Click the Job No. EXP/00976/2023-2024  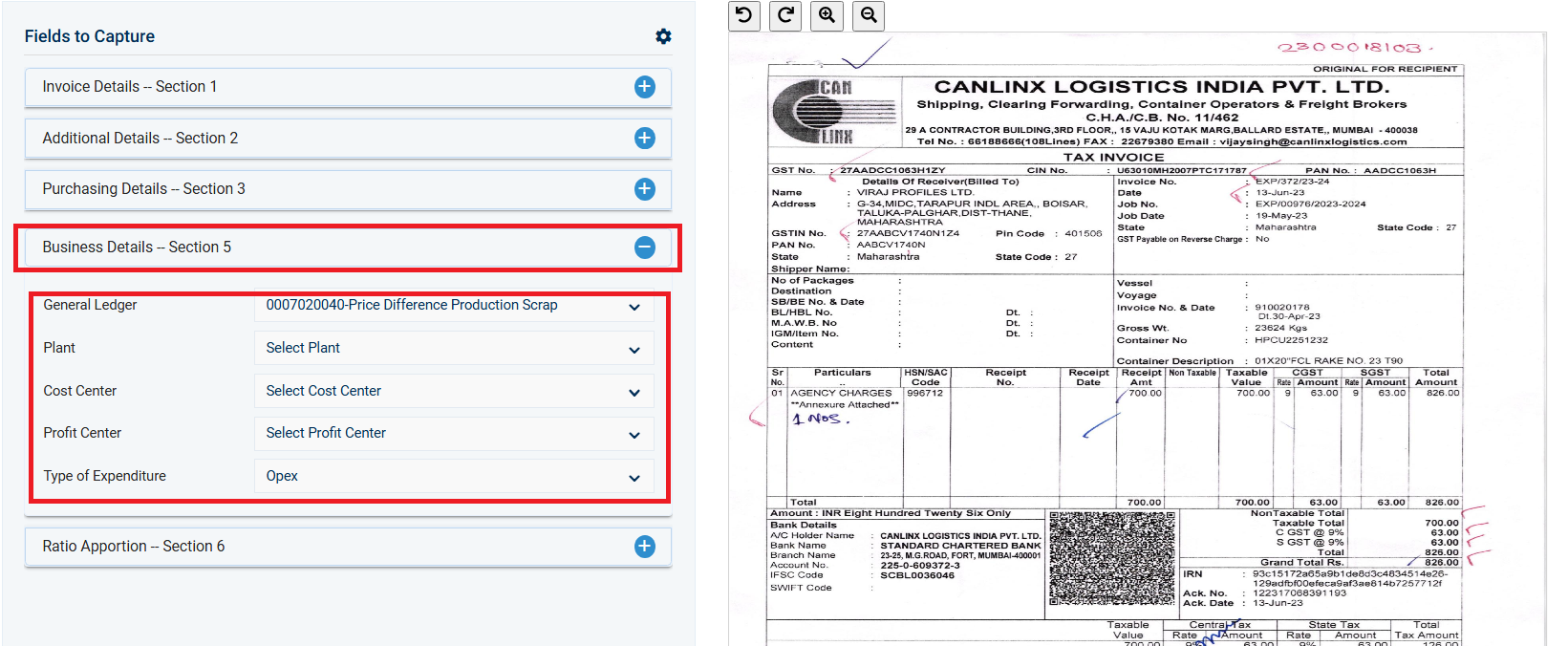point(1310,204)
